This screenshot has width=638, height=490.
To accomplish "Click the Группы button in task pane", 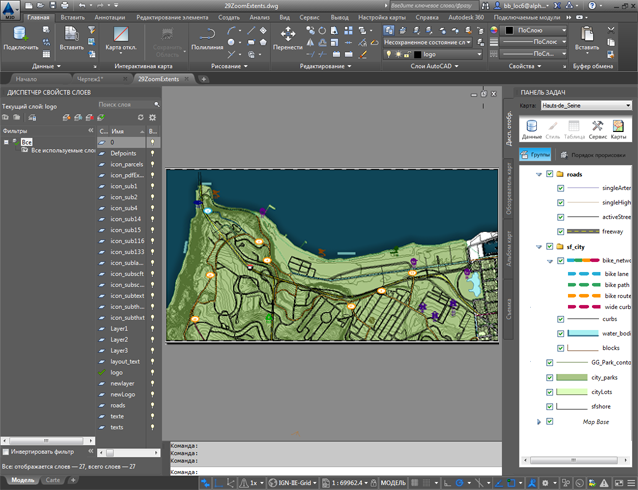I will 536,155.
